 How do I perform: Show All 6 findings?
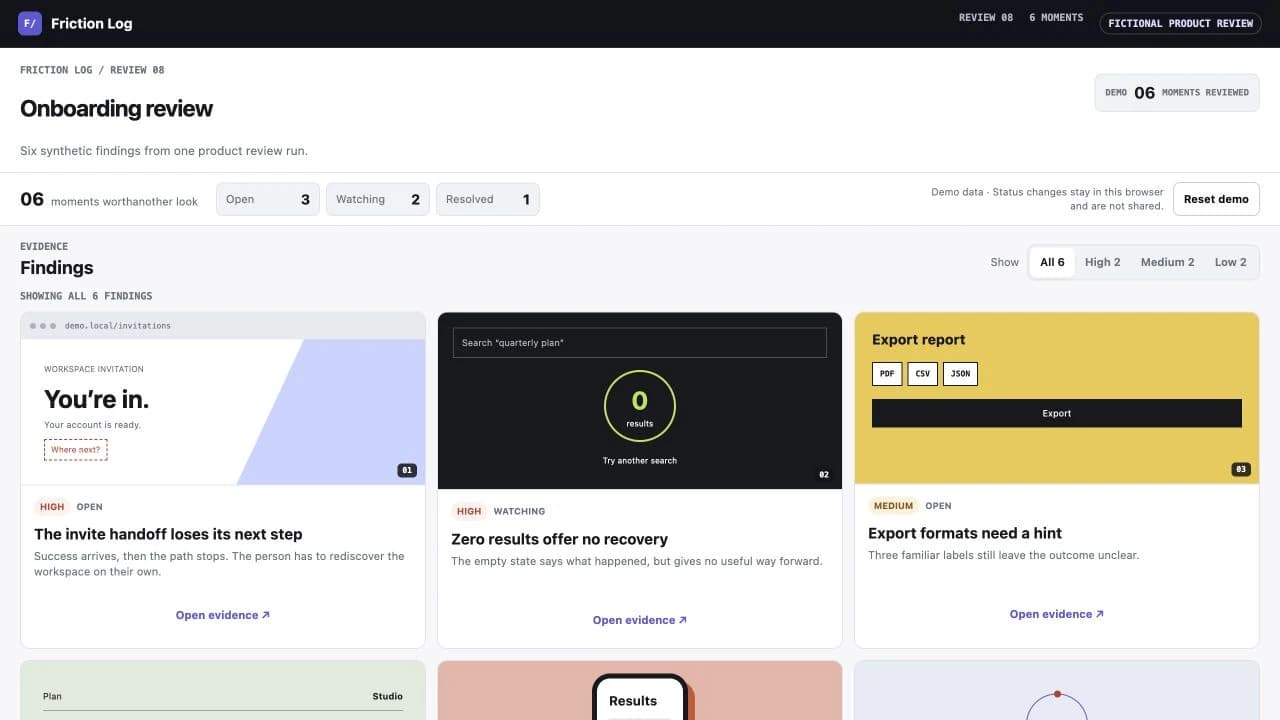coord(1052,262)
